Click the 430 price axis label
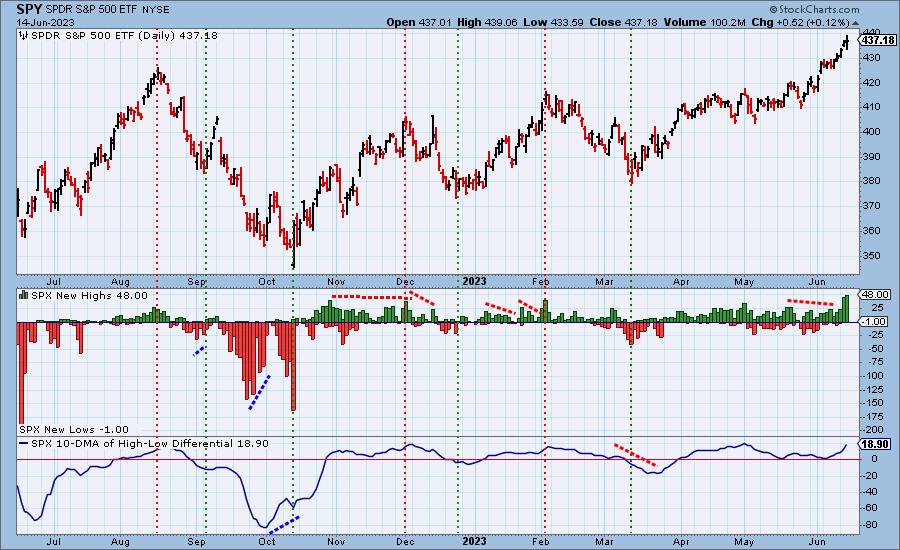Screen dimensions: 900x550 point(872,57)
